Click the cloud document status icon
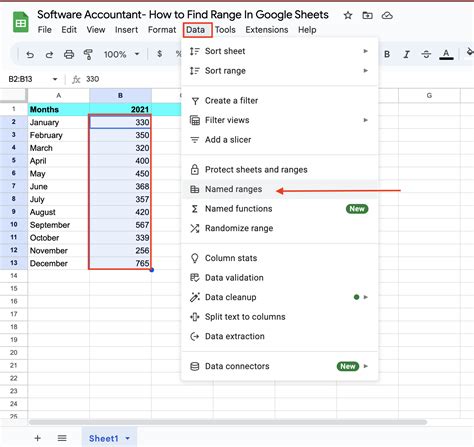This screenshot has width=474, height=447. 387,15
